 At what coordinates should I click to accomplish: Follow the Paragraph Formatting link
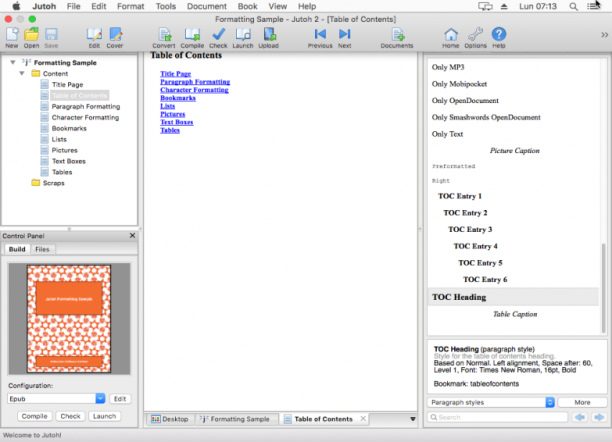[x=195, y=82]
